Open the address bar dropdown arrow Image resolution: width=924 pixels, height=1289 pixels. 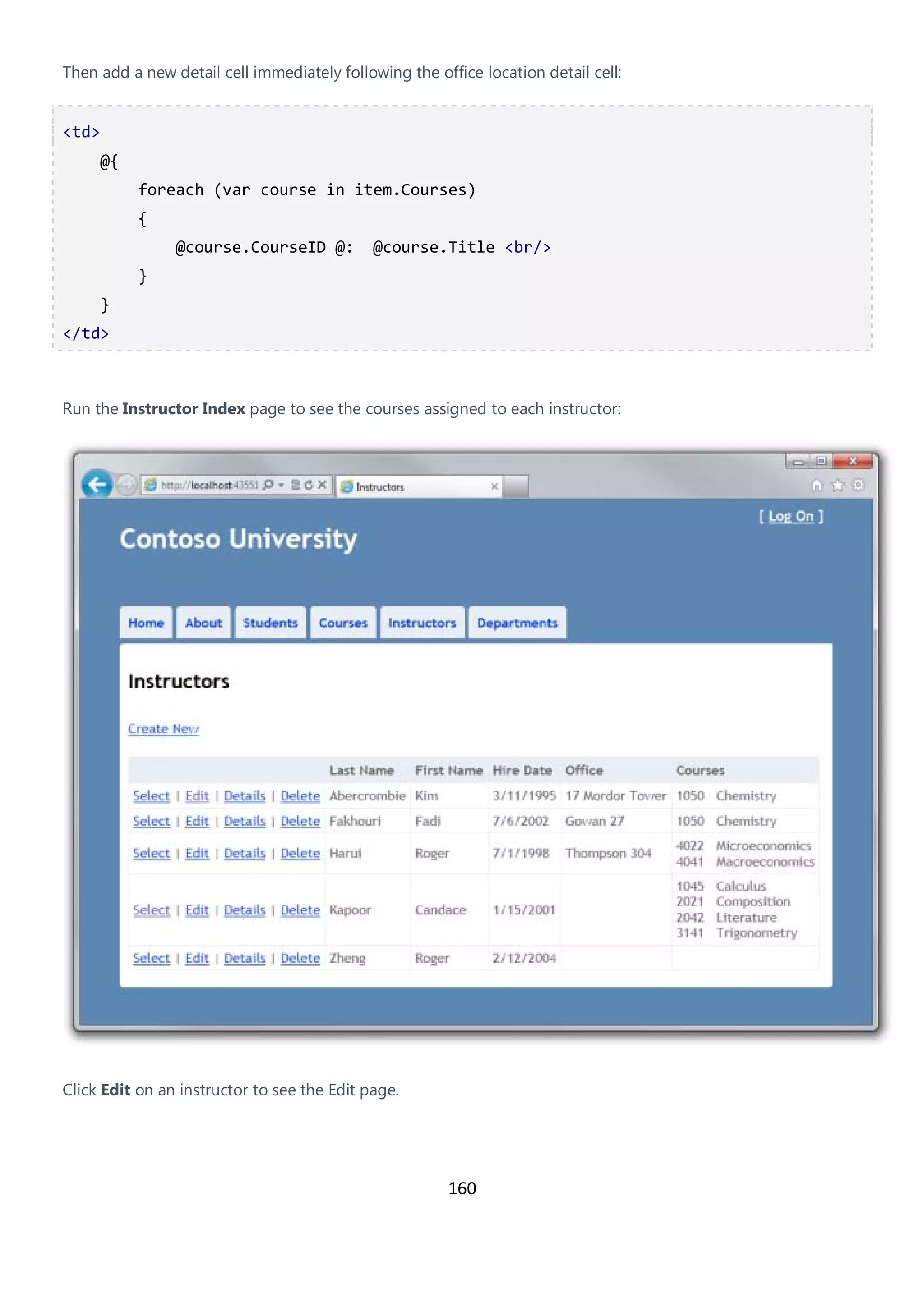(x=281, y=485)
